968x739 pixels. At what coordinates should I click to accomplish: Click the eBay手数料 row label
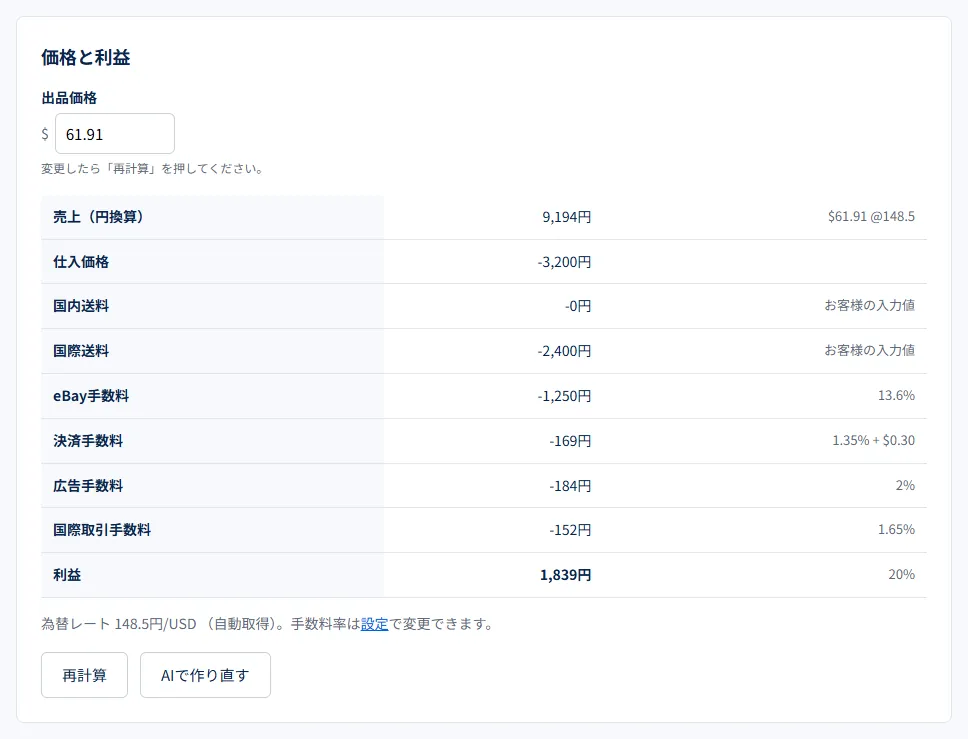(x=91, y=396)
